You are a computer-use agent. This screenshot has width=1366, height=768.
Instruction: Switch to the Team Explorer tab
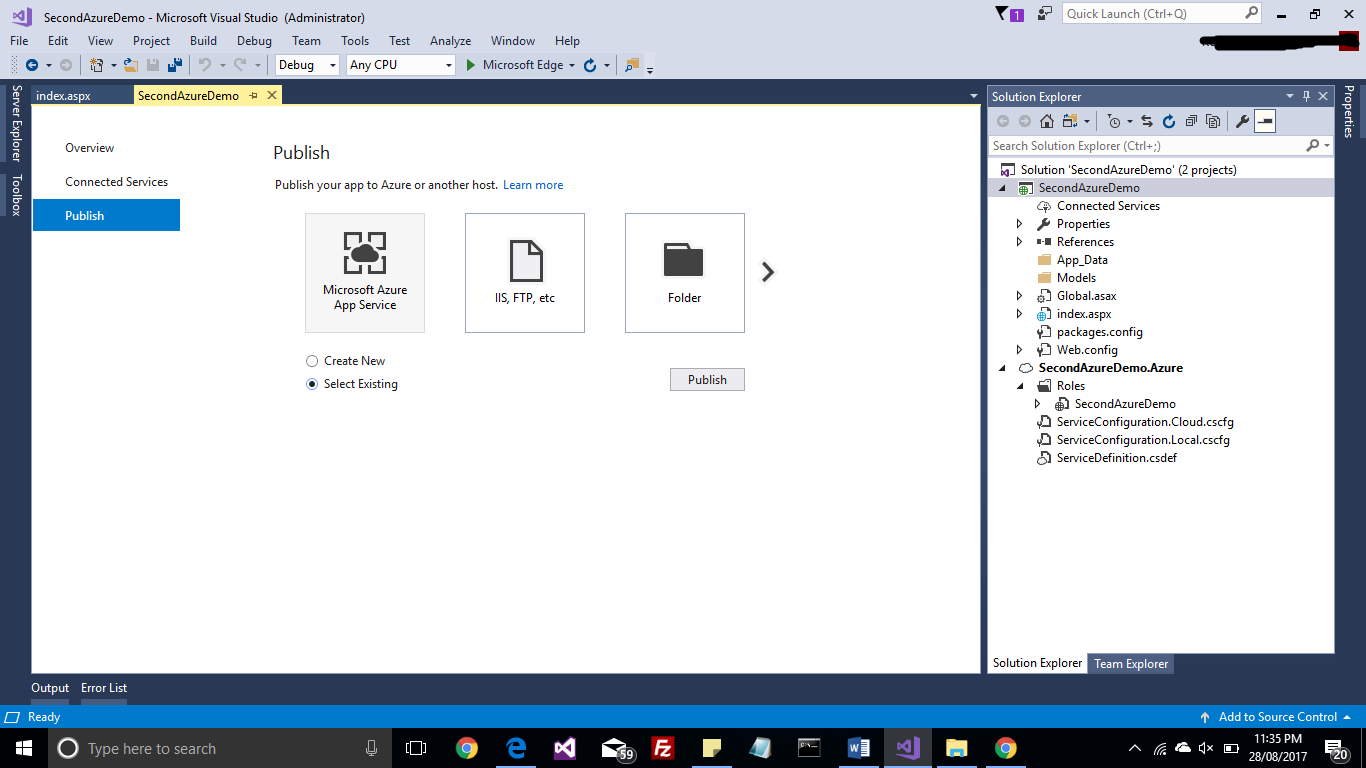(1131, 663)
